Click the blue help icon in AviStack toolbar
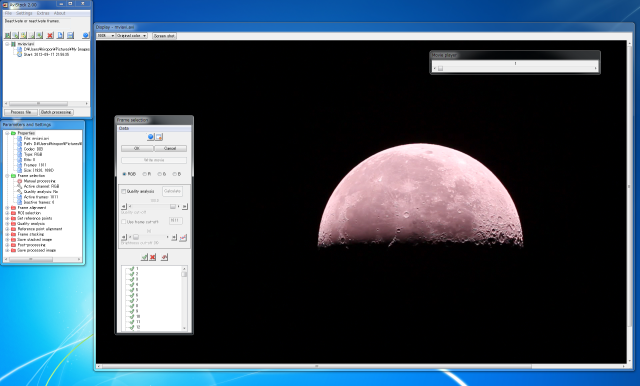The image size is (640, 386). coord(85,35)
